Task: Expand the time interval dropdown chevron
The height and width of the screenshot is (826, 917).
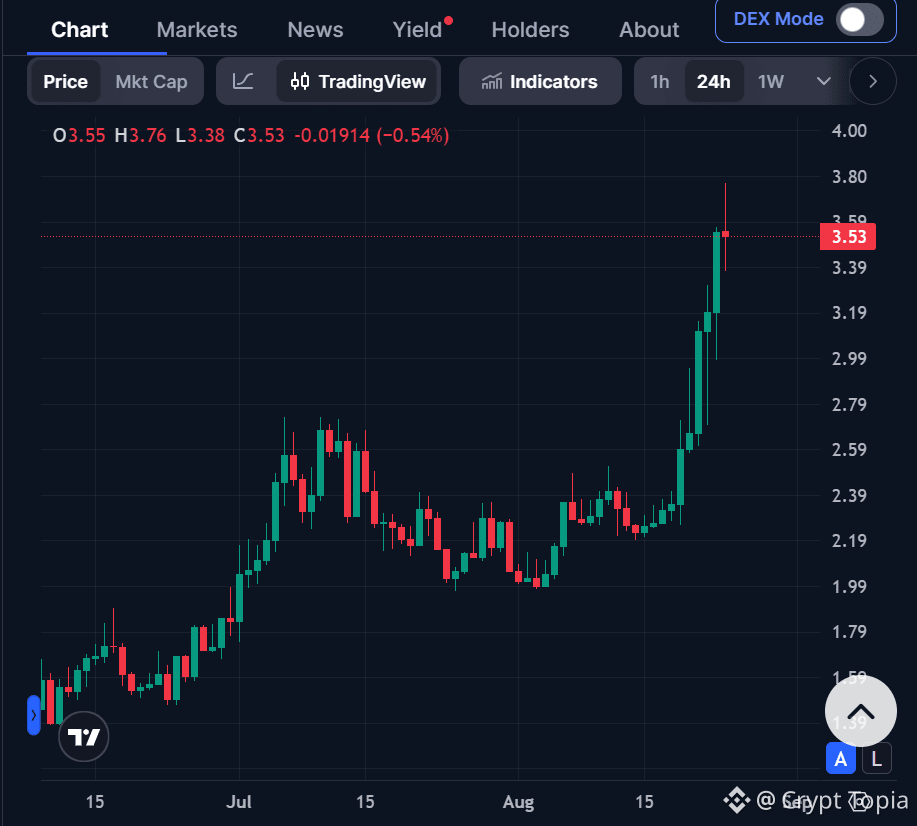Action: pyautogui.click(x=823, y=81)
